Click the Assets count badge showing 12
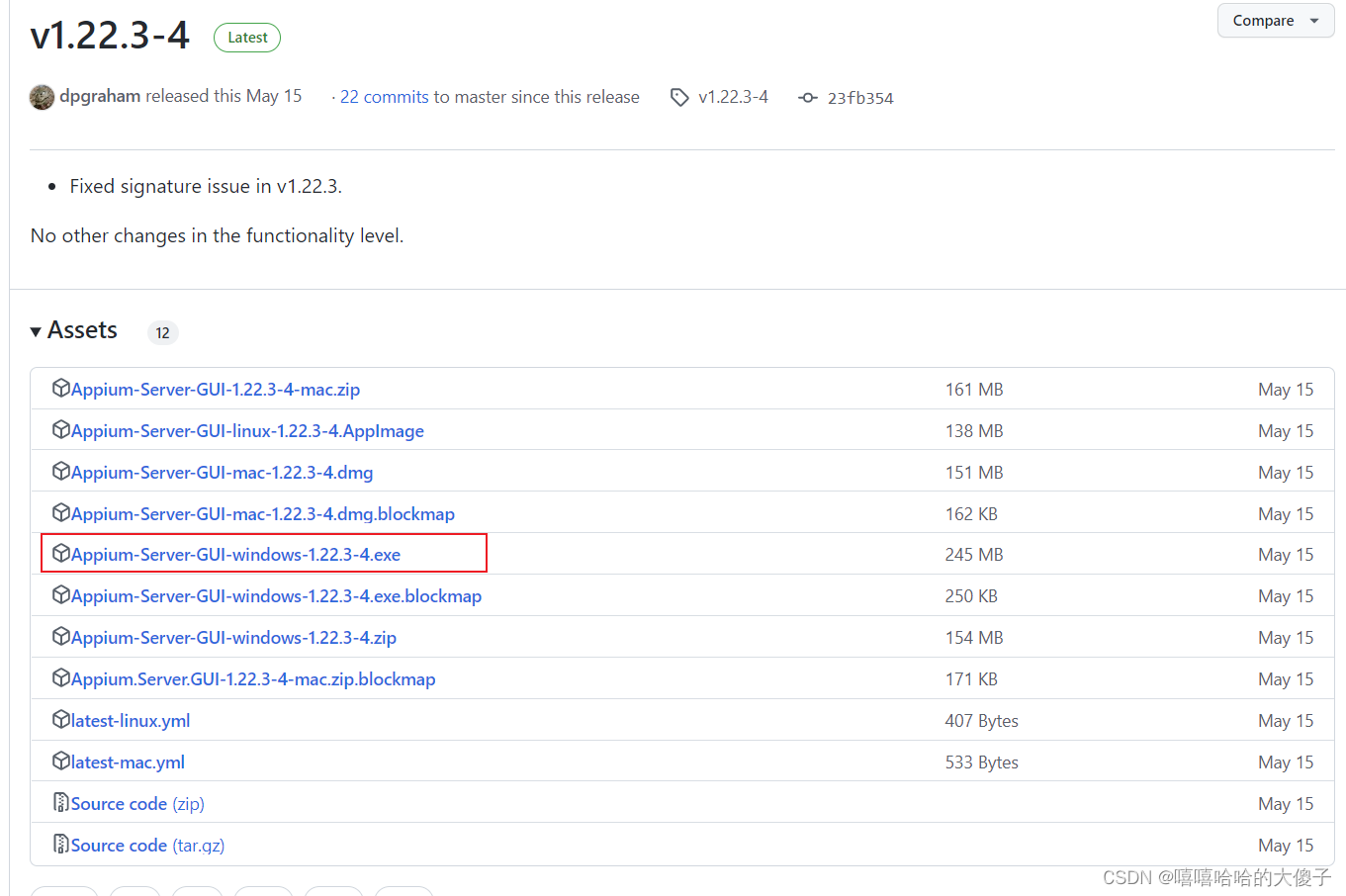The width and height of the screenshot is (1346, 896). point(162,332)
